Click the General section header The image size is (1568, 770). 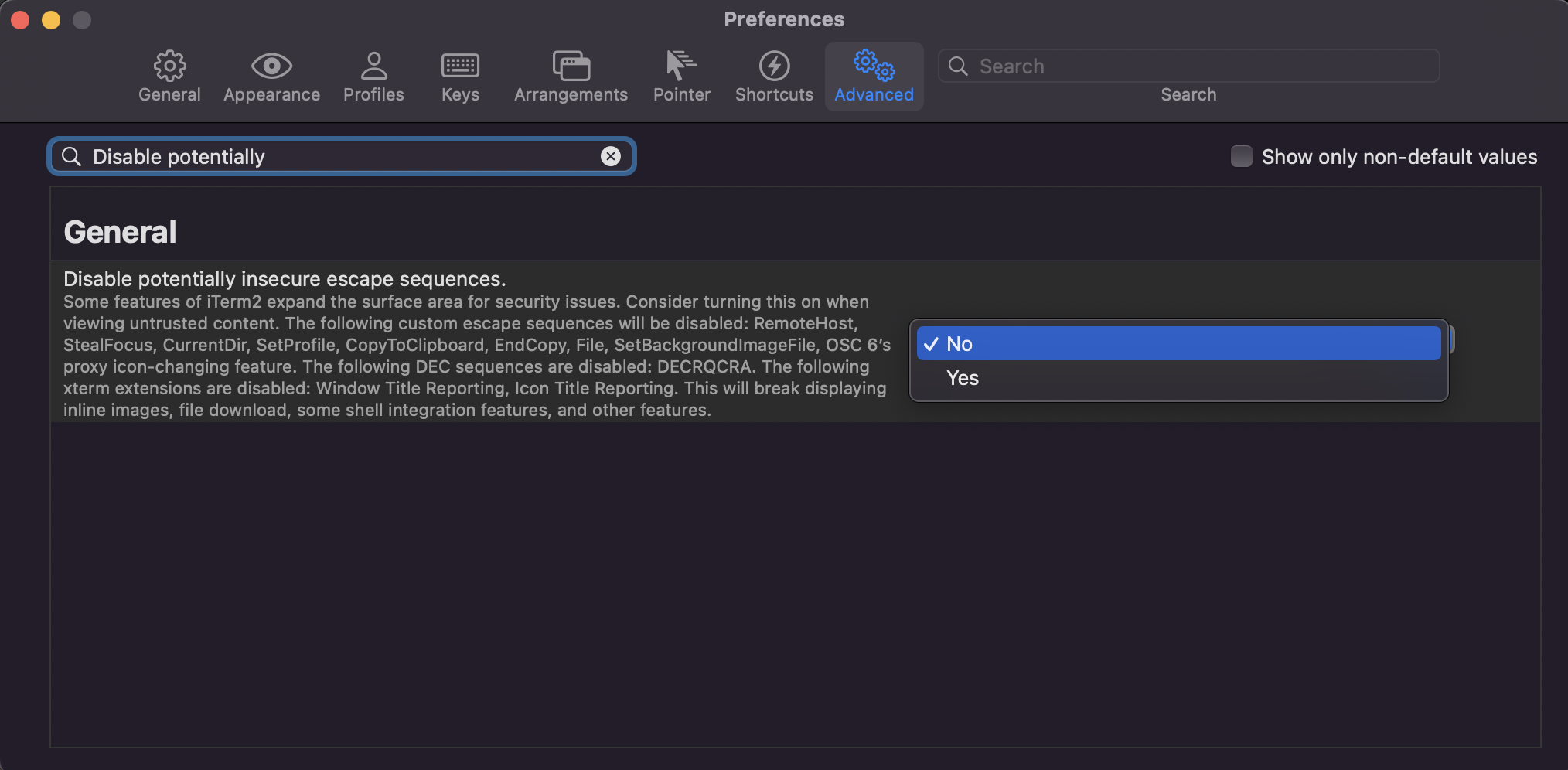[x=121, y=232]
